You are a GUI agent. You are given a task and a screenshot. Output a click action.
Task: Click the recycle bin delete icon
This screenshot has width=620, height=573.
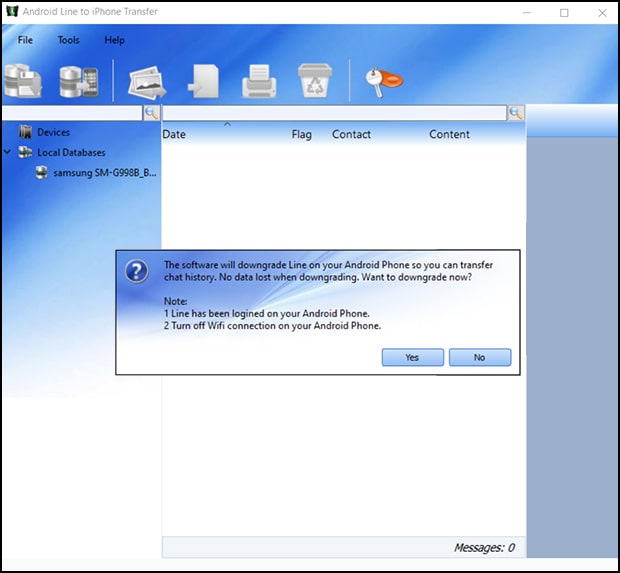[x=314, y=82]
